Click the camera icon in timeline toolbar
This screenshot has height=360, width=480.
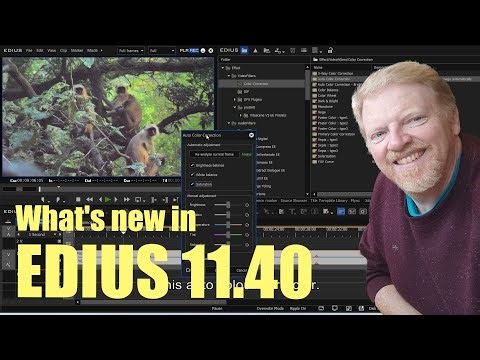(363, 211)
